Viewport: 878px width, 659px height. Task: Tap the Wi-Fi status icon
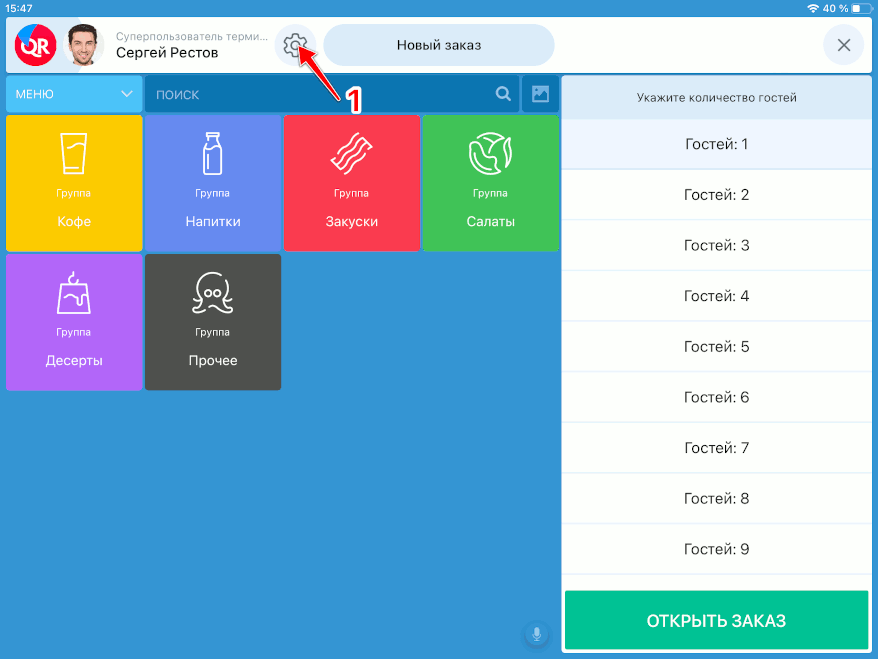(x=812, y=8)
